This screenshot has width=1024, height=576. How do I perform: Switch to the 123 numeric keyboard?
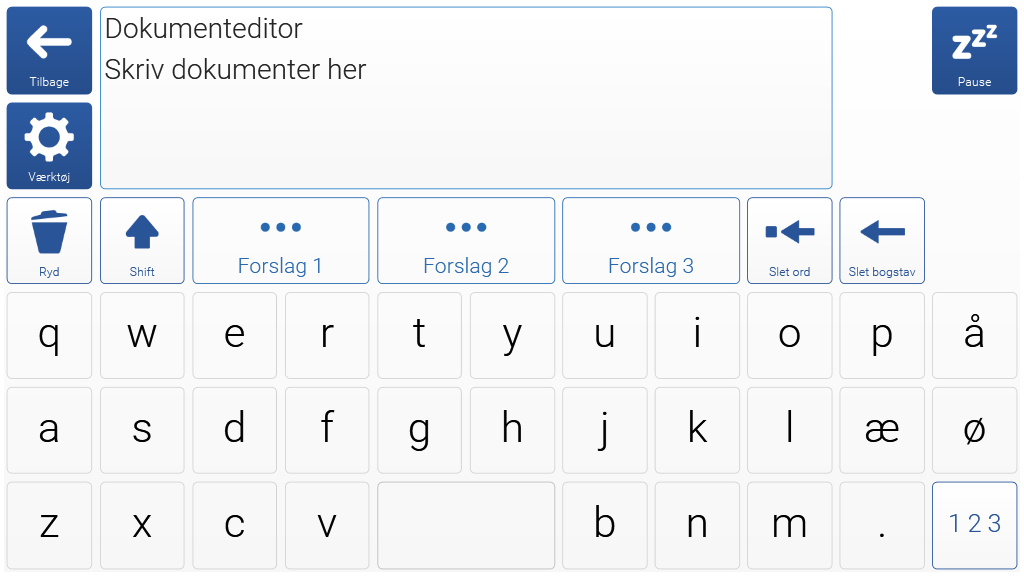coord(974,526)
